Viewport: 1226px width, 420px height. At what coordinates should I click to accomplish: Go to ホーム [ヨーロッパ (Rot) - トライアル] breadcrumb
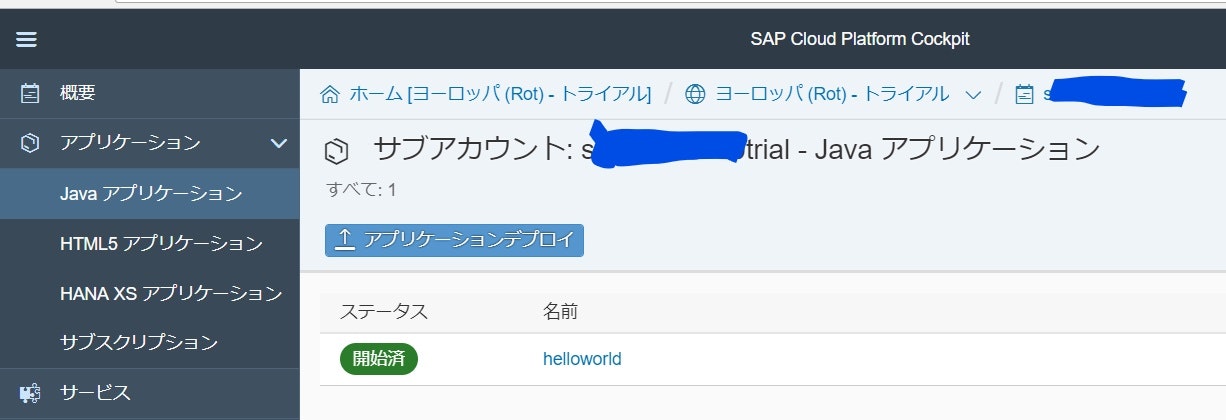pos(500,94)
